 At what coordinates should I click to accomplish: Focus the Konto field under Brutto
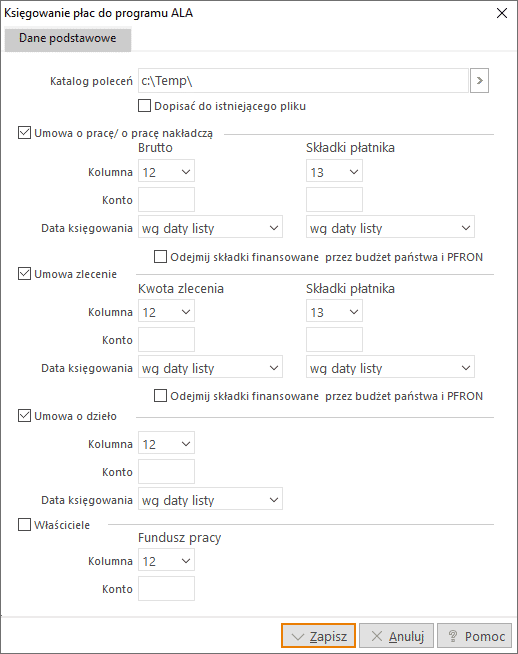pos(166,199)
